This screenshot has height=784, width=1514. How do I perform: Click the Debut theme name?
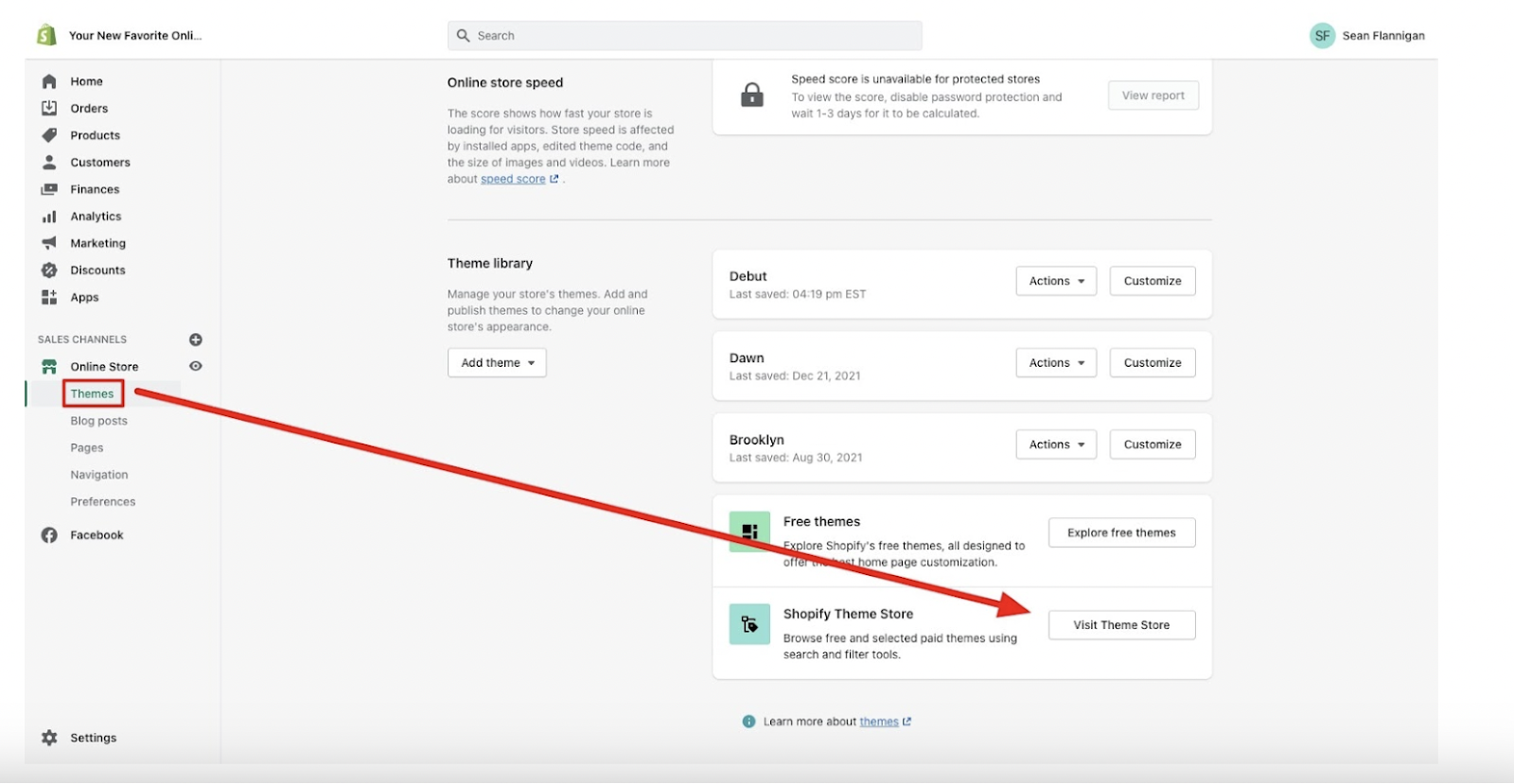click(748, 276)
